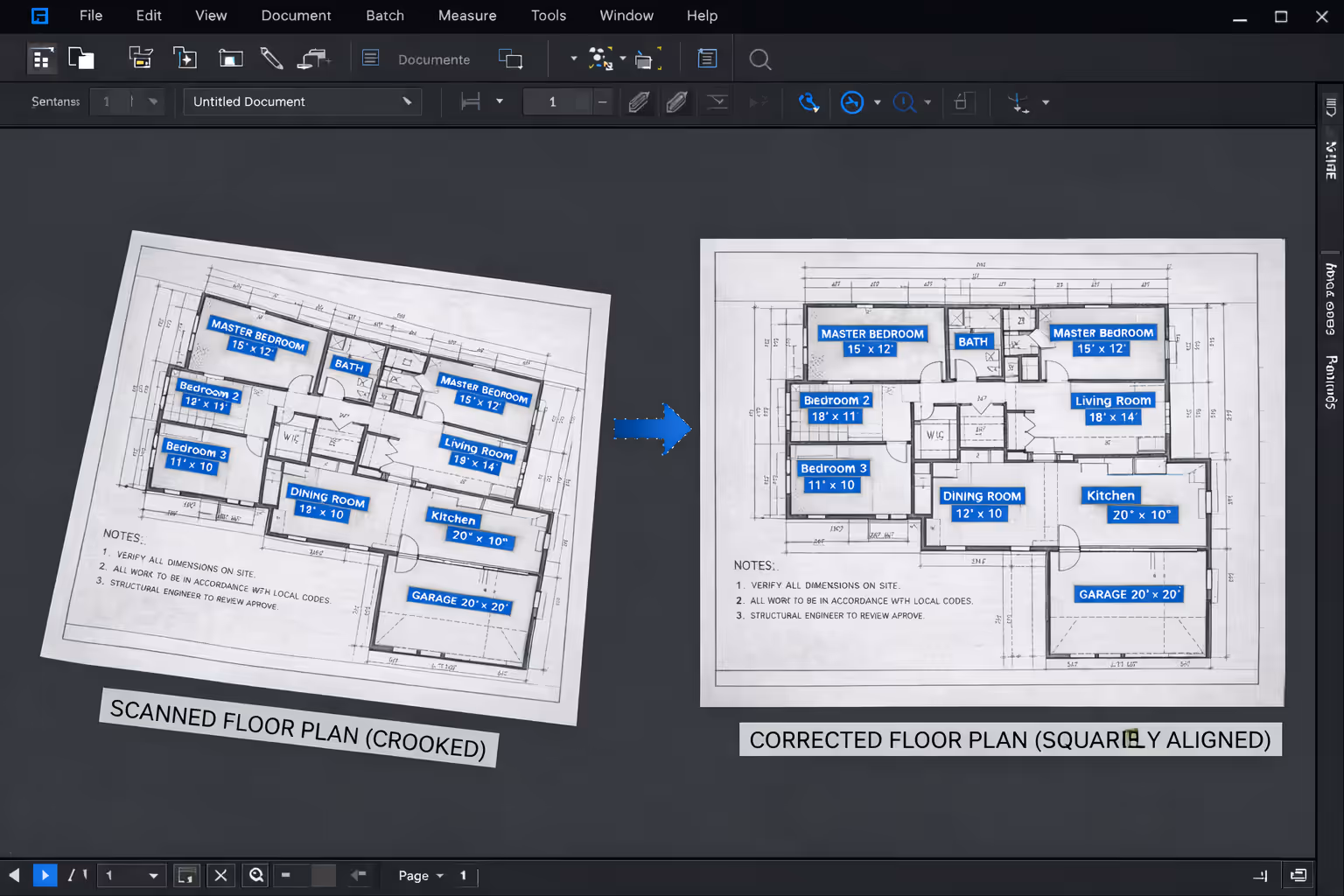Click the X icon in bottom status bar

(220, 875)
